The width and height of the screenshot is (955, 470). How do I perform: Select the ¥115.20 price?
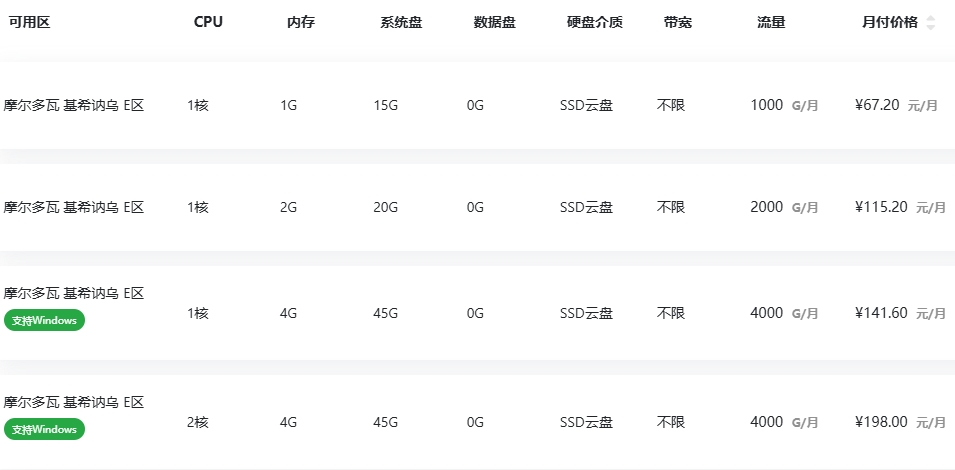click(x=881, y=207)
